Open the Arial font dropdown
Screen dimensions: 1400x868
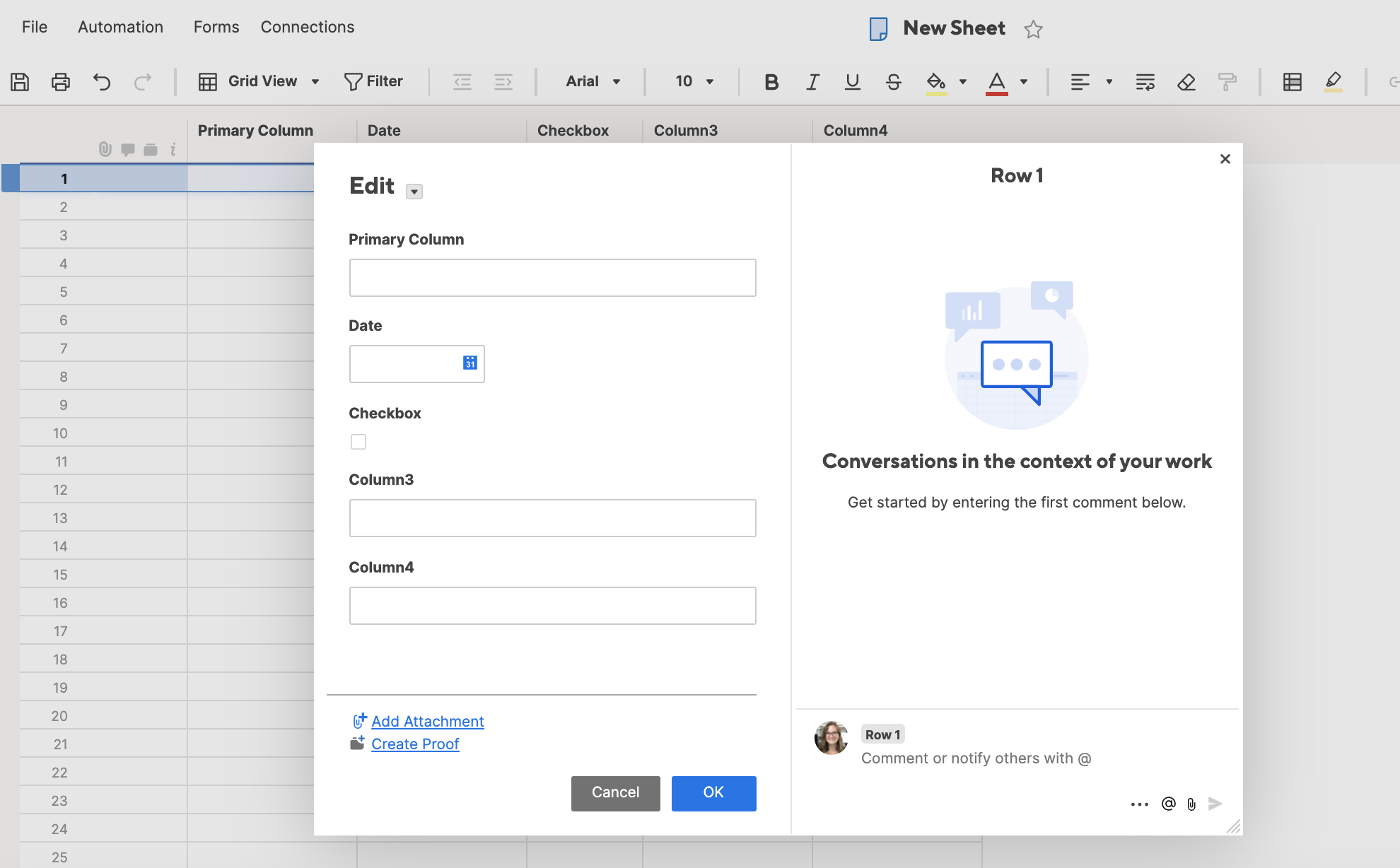pyautogui.click(x=617, y=82)
